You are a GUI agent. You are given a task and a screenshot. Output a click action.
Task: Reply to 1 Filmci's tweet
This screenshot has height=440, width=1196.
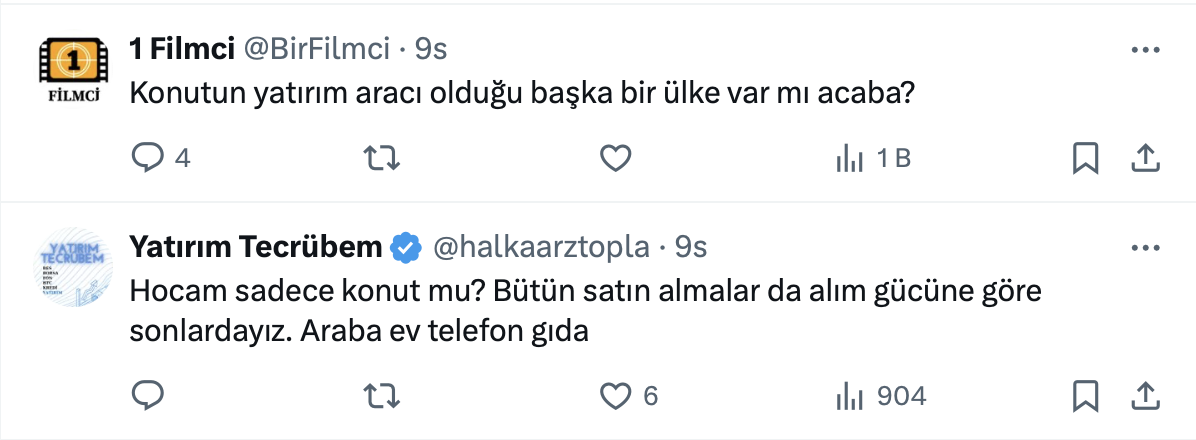[148, 158]
